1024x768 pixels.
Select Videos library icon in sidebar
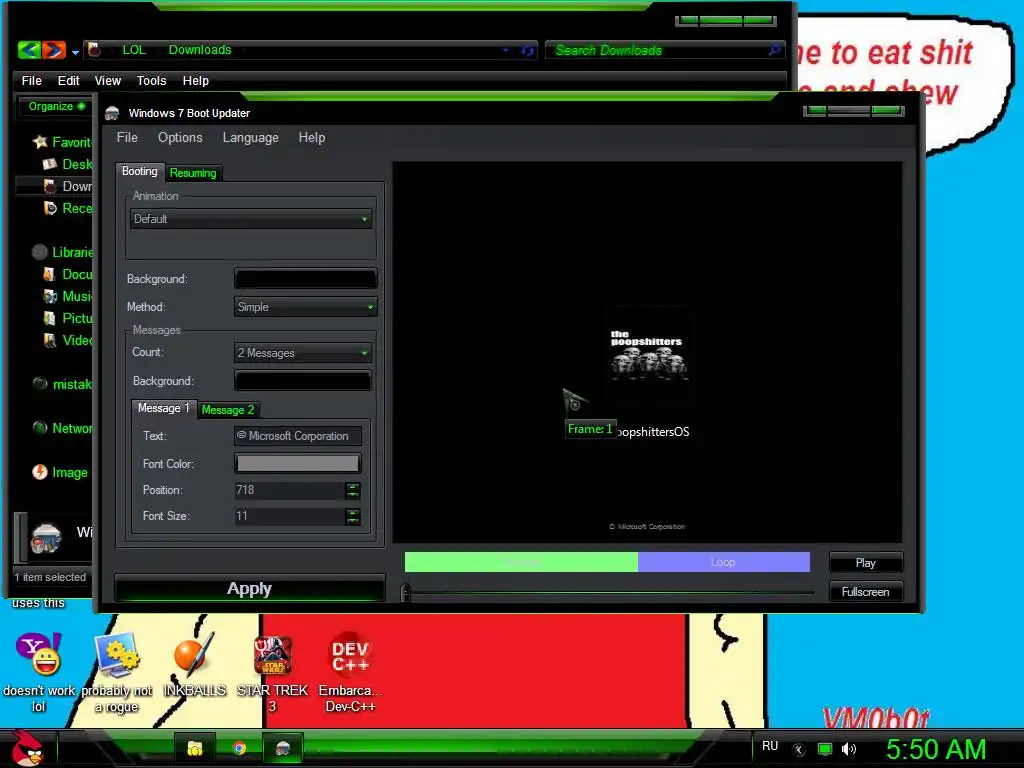[x=50, y=340]
